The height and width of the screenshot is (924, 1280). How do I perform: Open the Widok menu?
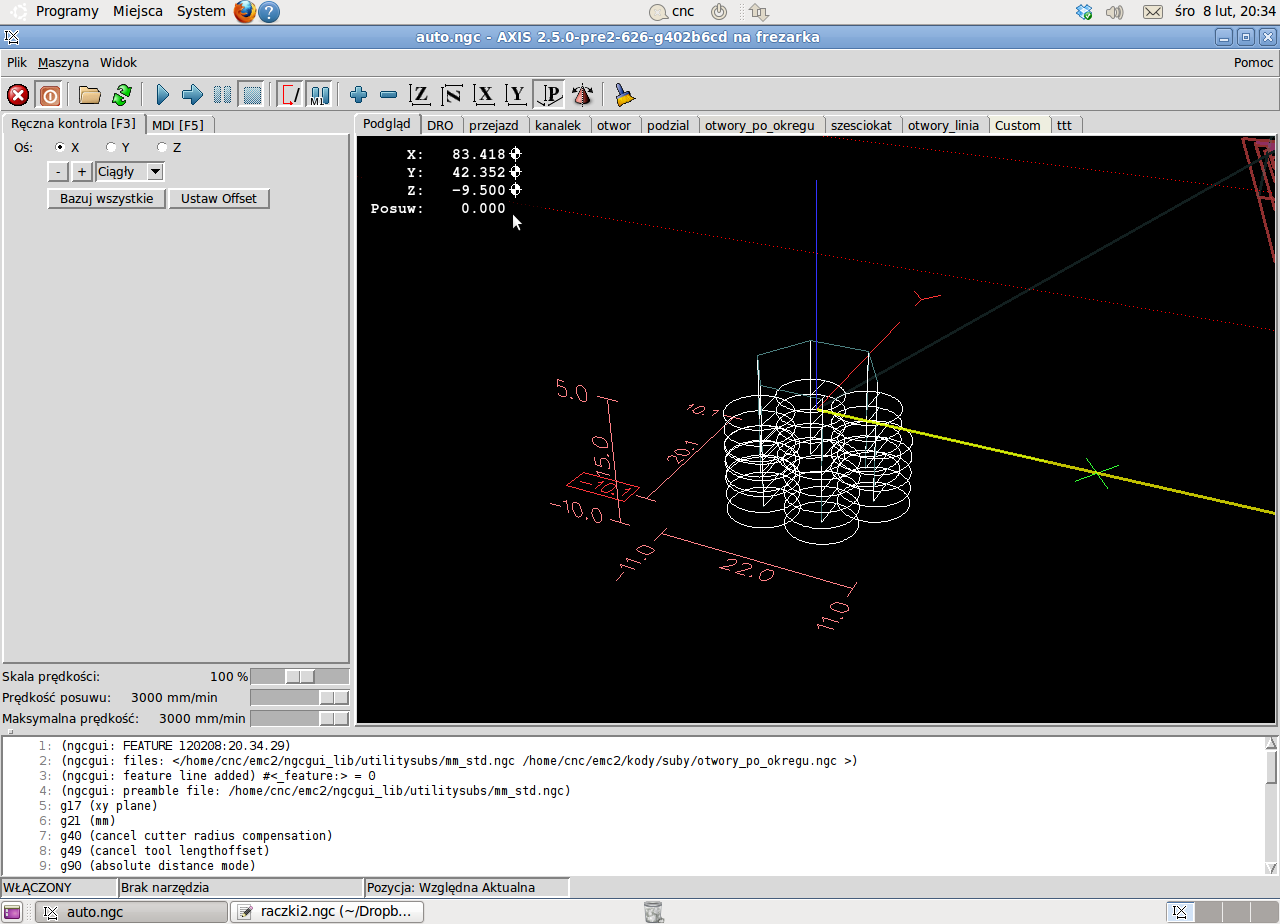pyautogui.click(x=118, y=62)
